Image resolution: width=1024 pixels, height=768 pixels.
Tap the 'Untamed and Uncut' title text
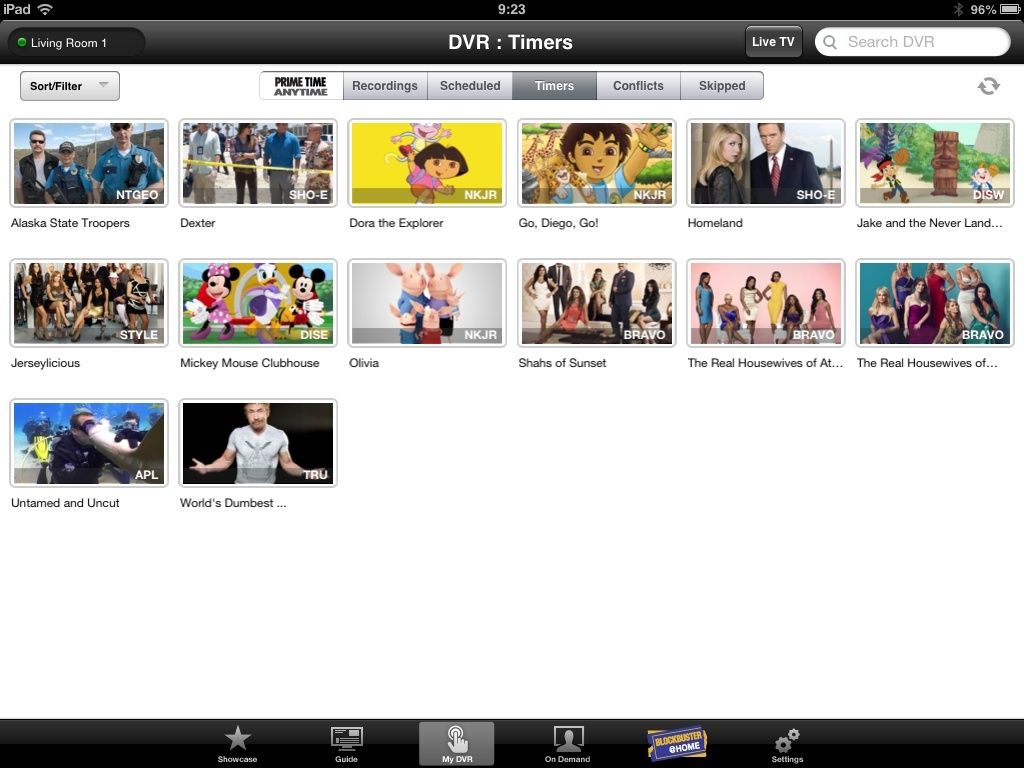[x=65, y=503]
